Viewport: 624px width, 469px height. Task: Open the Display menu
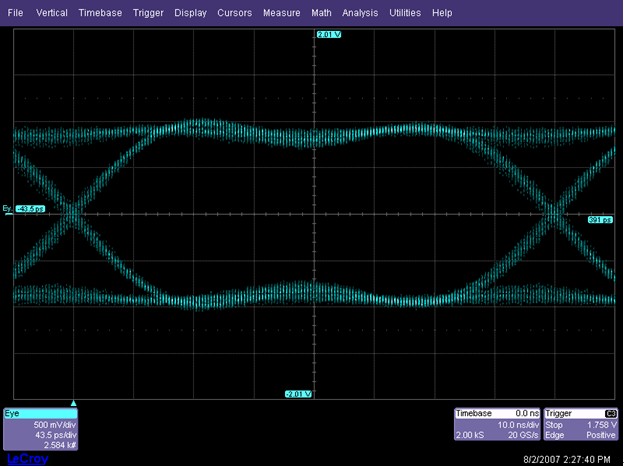pos(190,13)
